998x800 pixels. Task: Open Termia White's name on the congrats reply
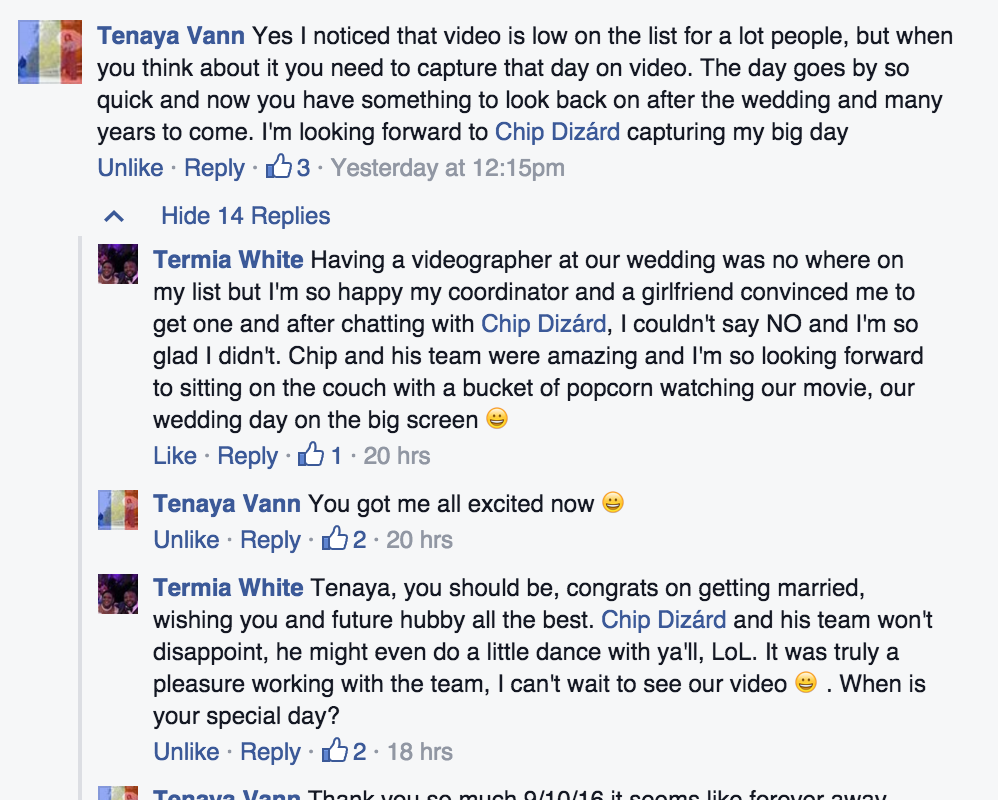point(228,588)
